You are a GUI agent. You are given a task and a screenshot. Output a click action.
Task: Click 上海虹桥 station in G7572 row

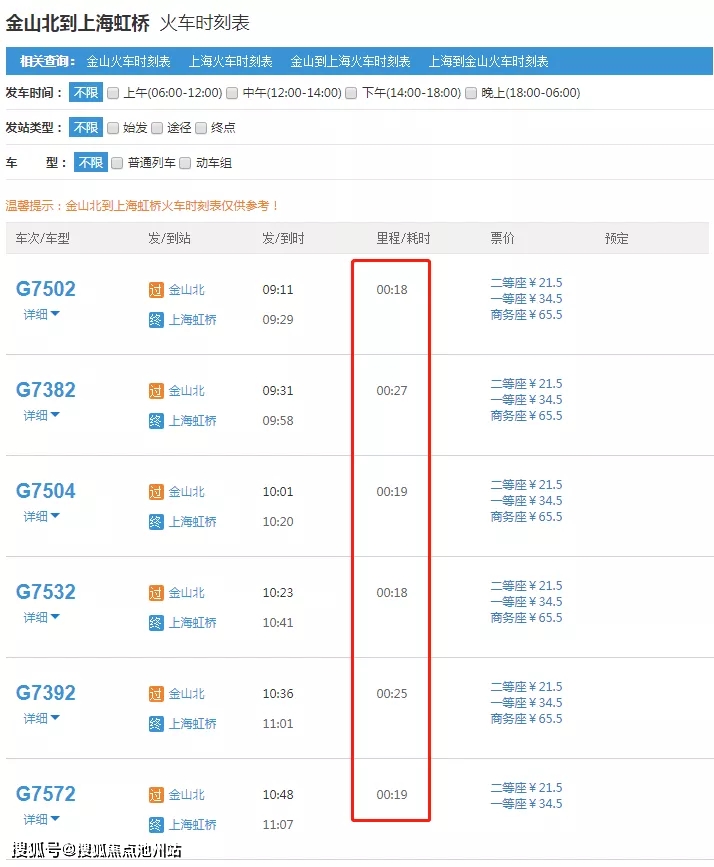pos(192,825)
